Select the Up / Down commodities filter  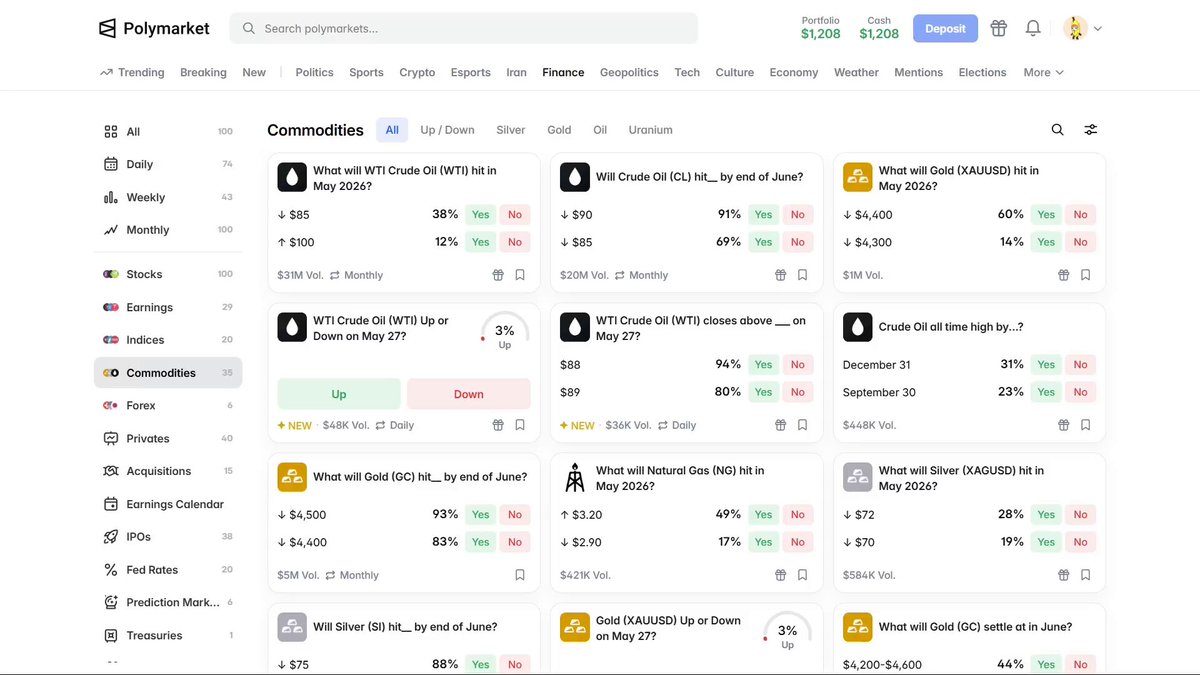tap(447, 130)
